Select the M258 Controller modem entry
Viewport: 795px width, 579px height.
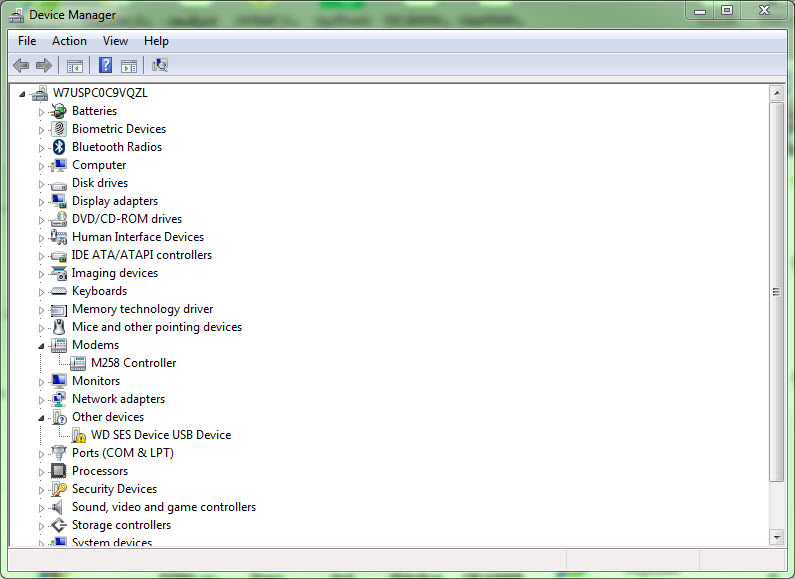(x=133, y=363)
